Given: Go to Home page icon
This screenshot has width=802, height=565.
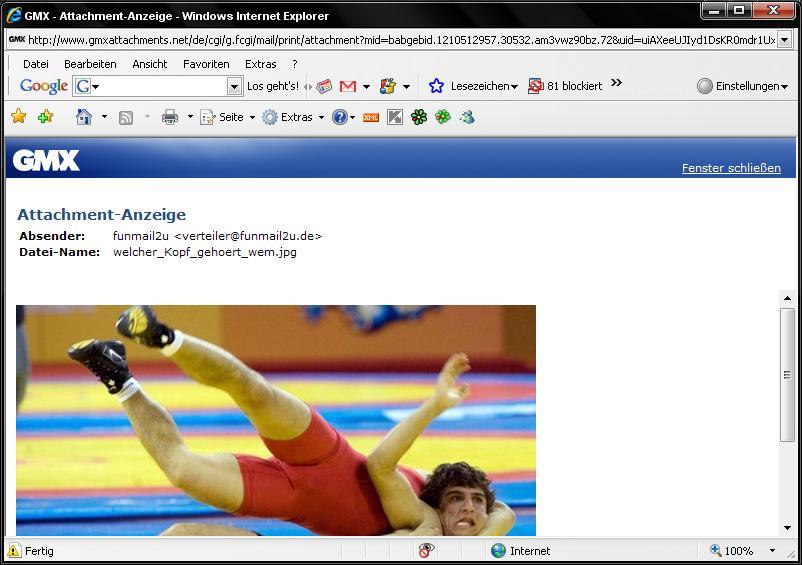Looking at the screenshot, I should coord(84,117).
